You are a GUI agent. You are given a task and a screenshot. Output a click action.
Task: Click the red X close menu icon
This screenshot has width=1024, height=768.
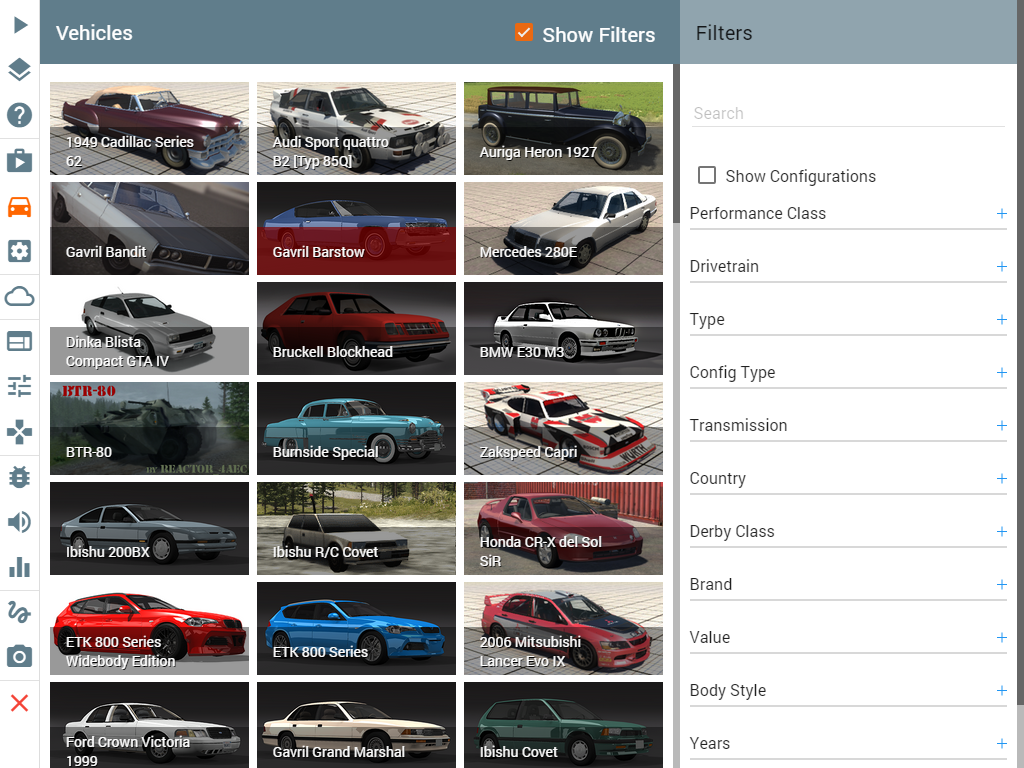point(20,703)
